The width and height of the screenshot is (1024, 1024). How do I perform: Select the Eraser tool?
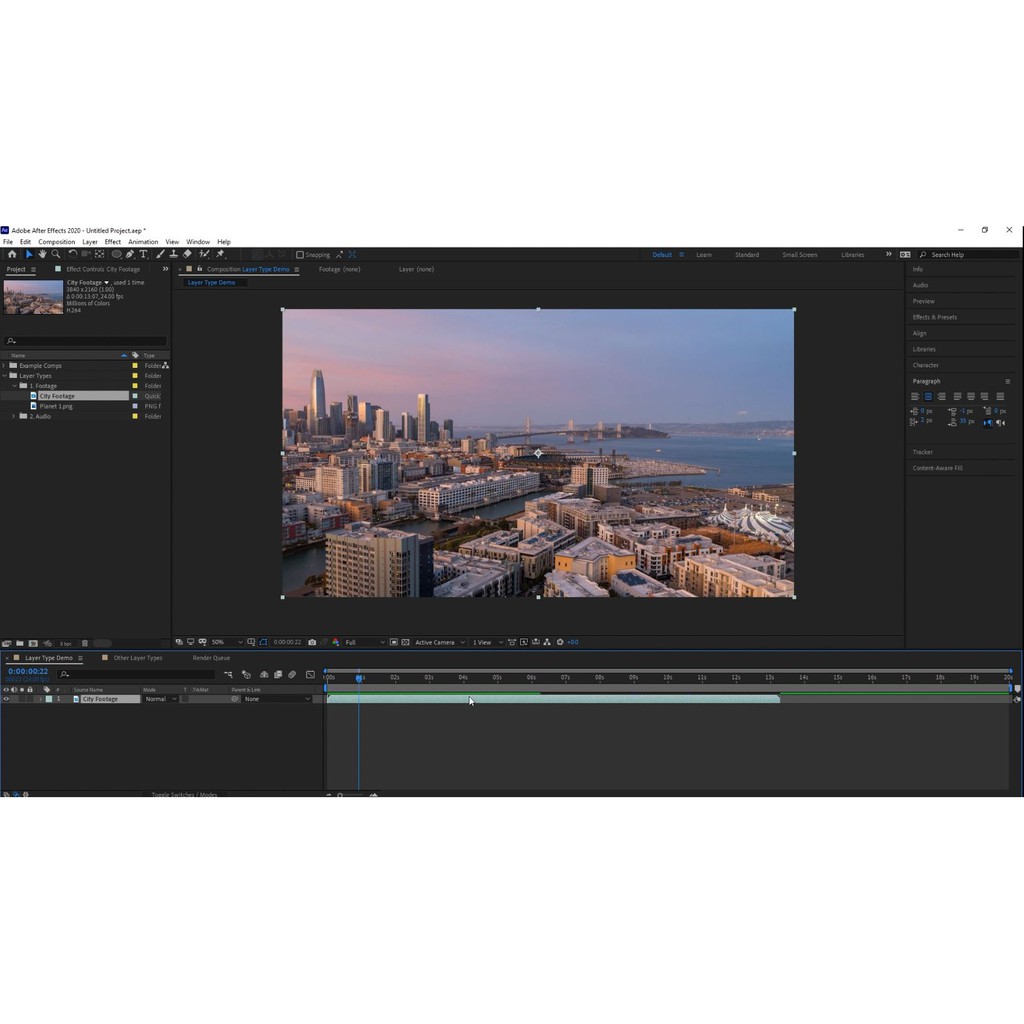click(x=187, y=254)
